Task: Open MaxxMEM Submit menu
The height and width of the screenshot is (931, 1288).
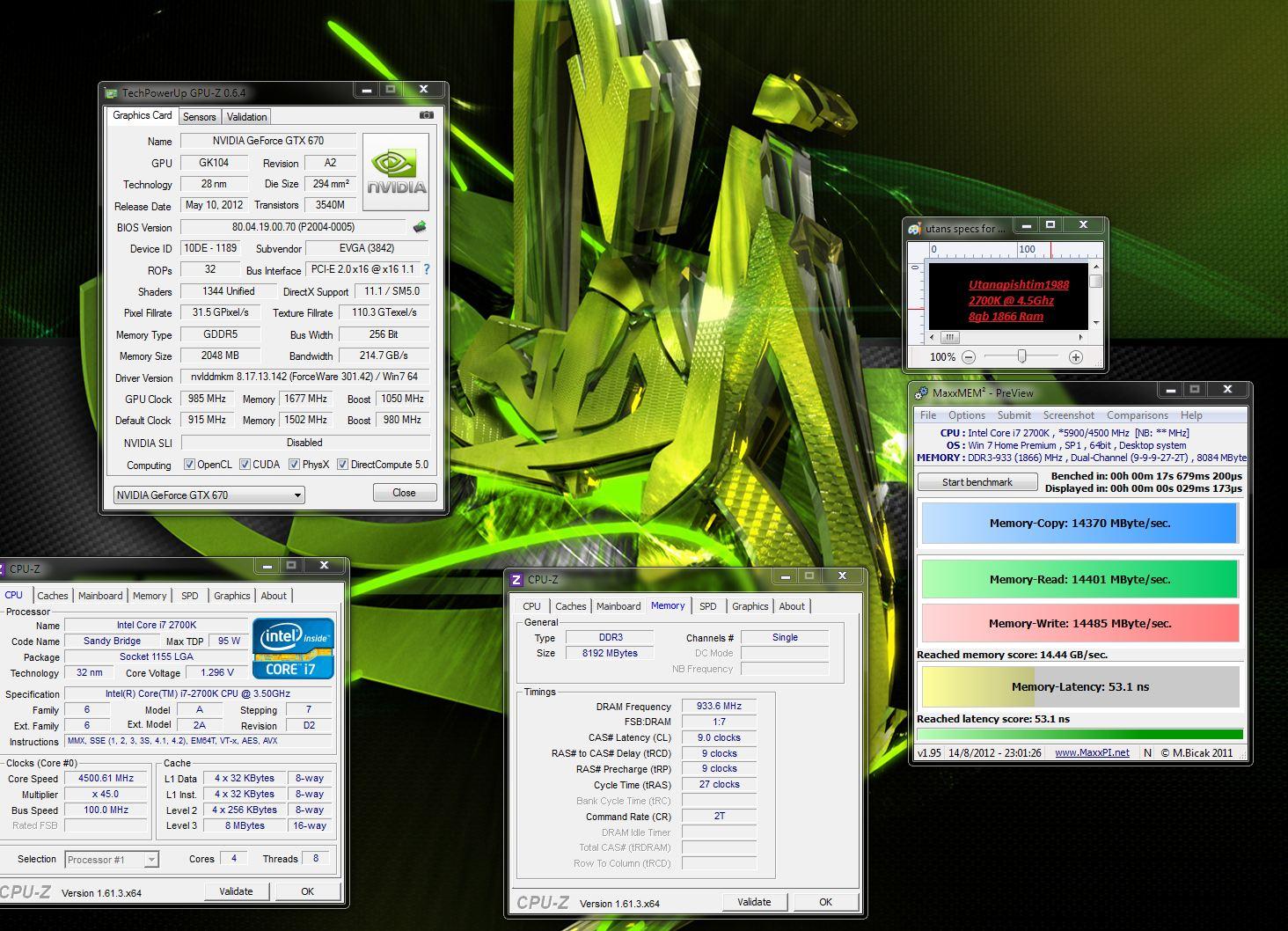Action: [x=1014, y=415]
